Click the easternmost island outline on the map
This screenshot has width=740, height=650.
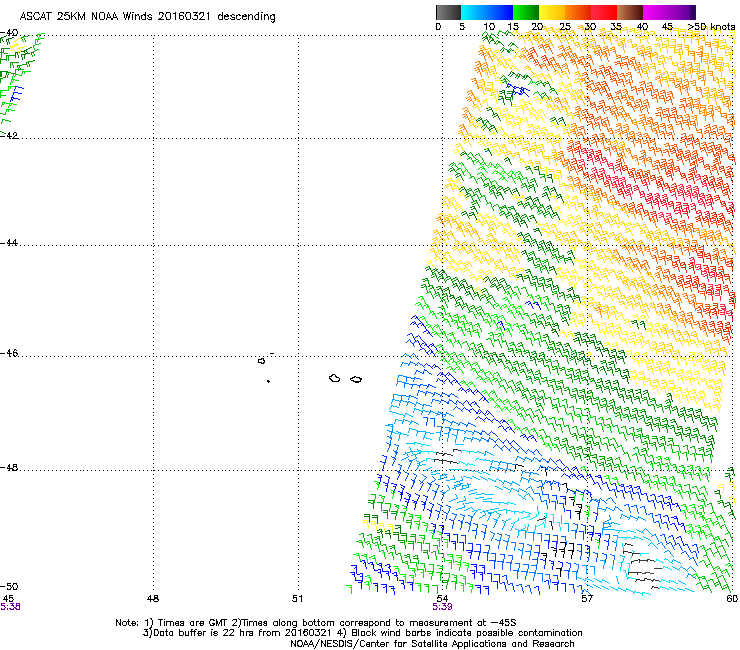(356, 379)
